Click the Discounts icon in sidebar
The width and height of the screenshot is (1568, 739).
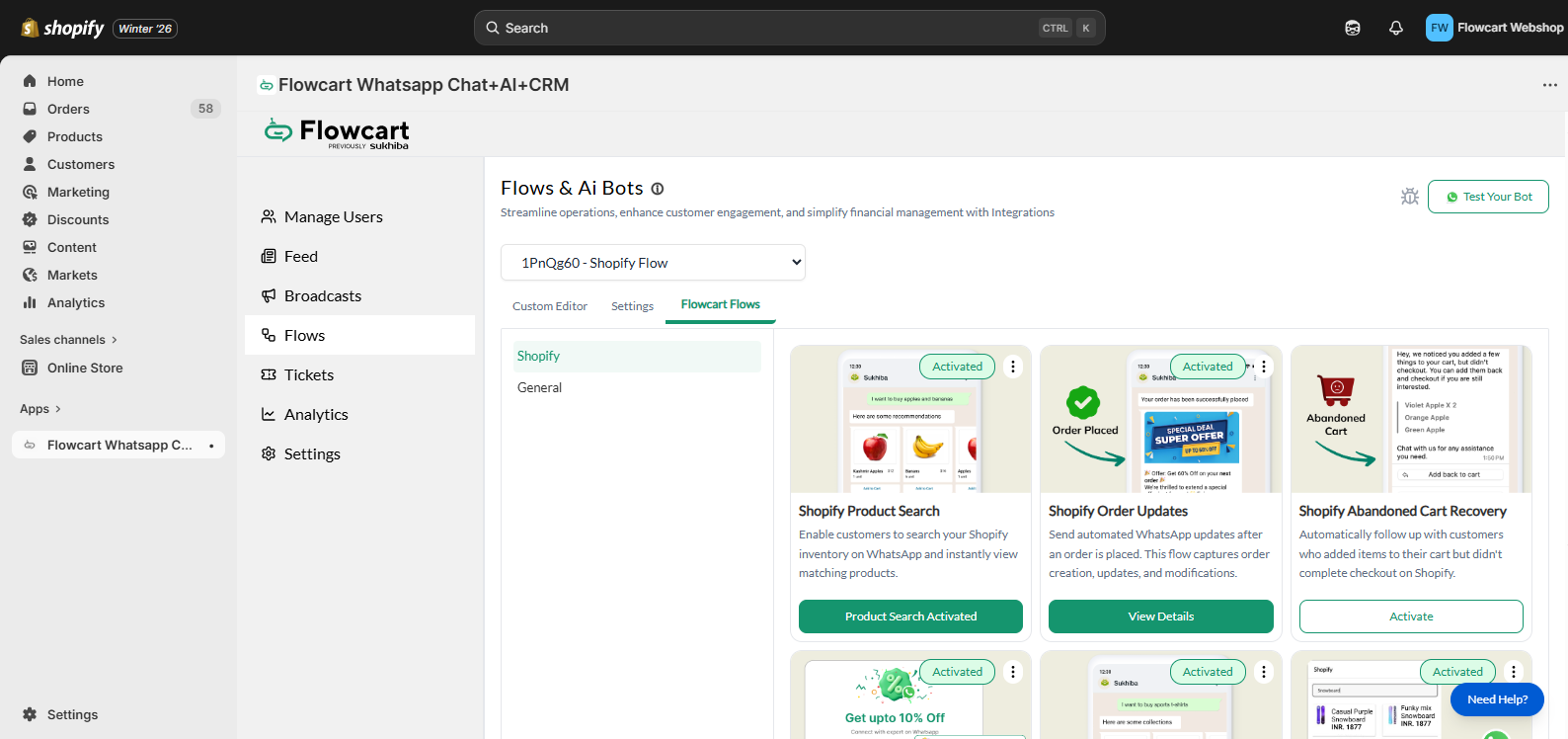pyautogui.click(x=30, y=219)
